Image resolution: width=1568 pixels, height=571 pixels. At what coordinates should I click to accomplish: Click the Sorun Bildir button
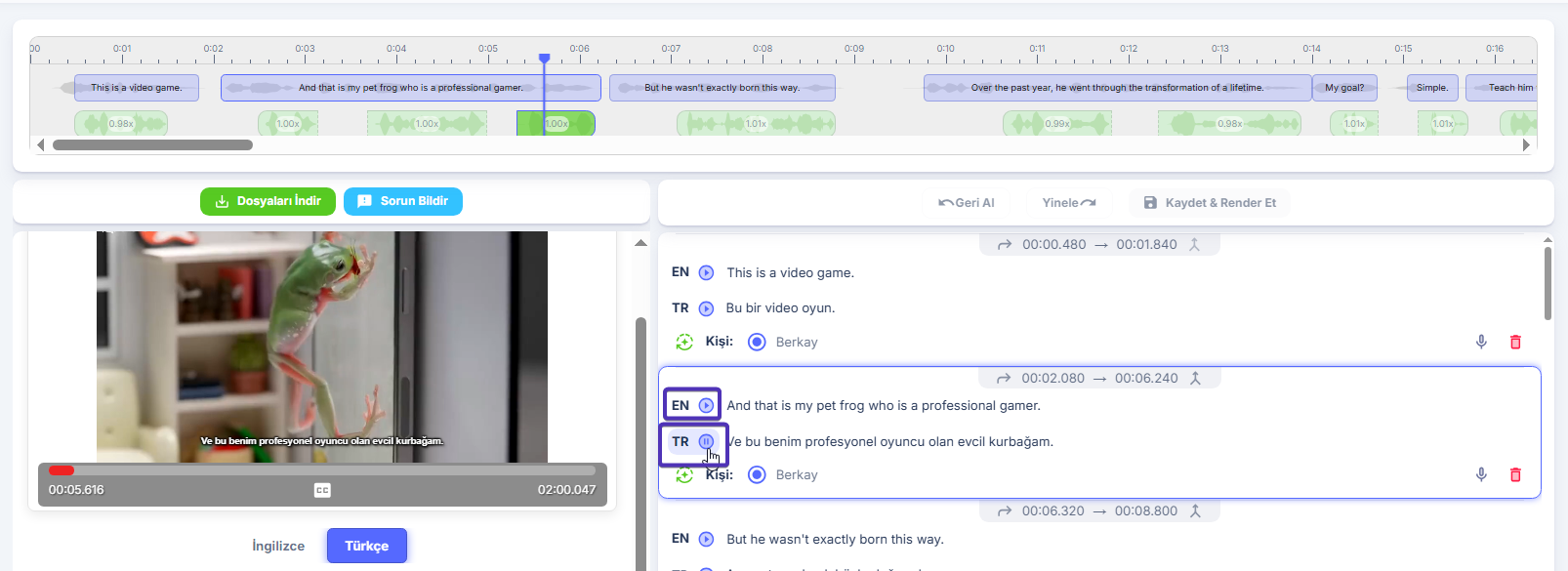[x=402, y=201]
